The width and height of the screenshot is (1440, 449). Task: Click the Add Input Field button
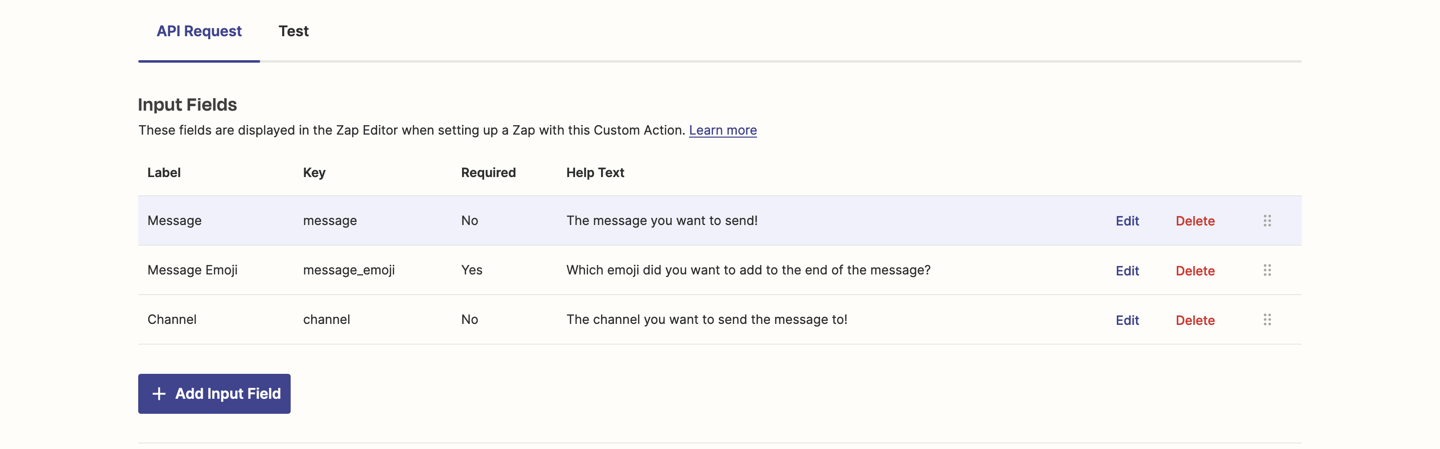point(214,394)
